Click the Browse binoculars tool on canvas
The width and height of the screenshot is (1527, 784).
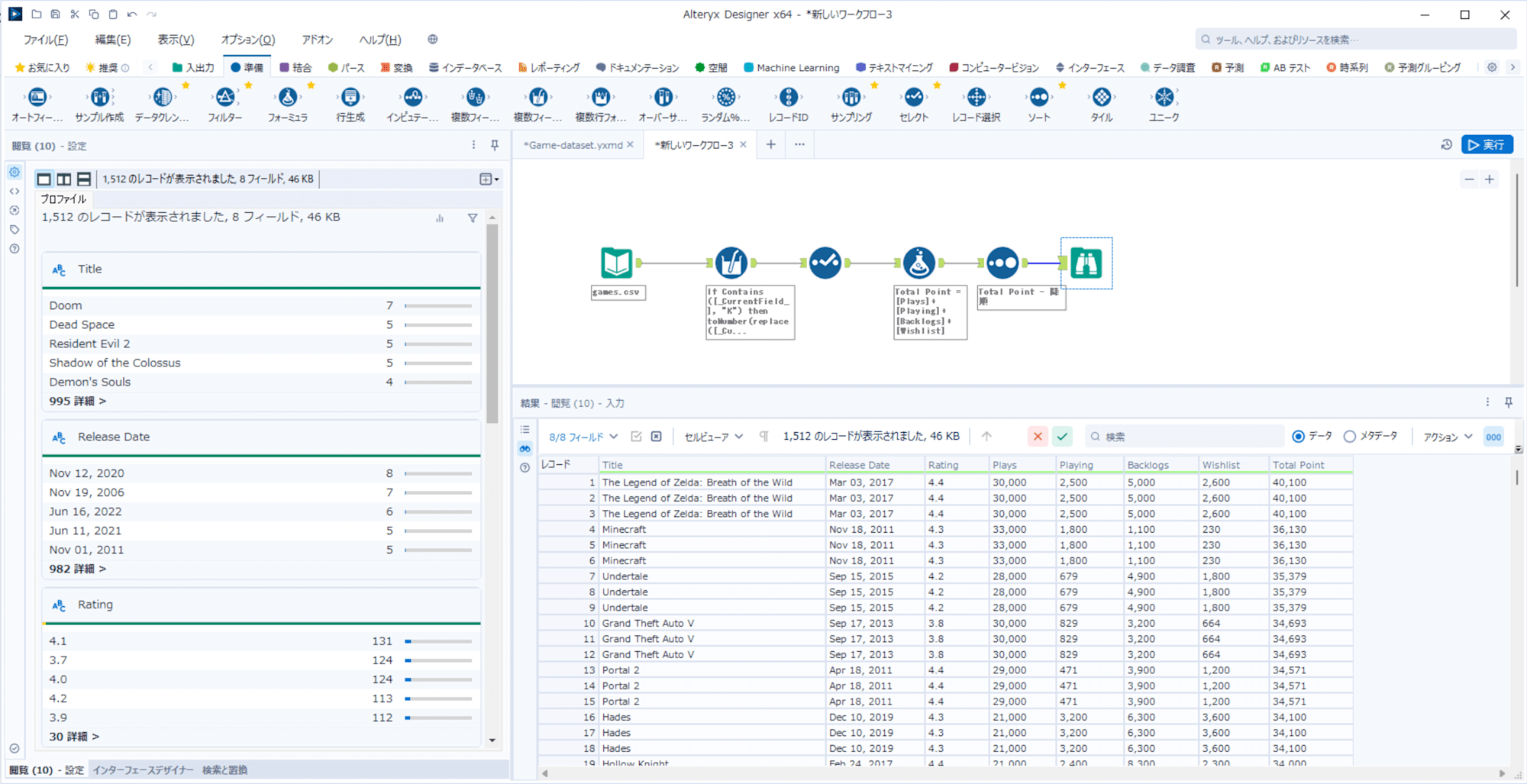1086,263
